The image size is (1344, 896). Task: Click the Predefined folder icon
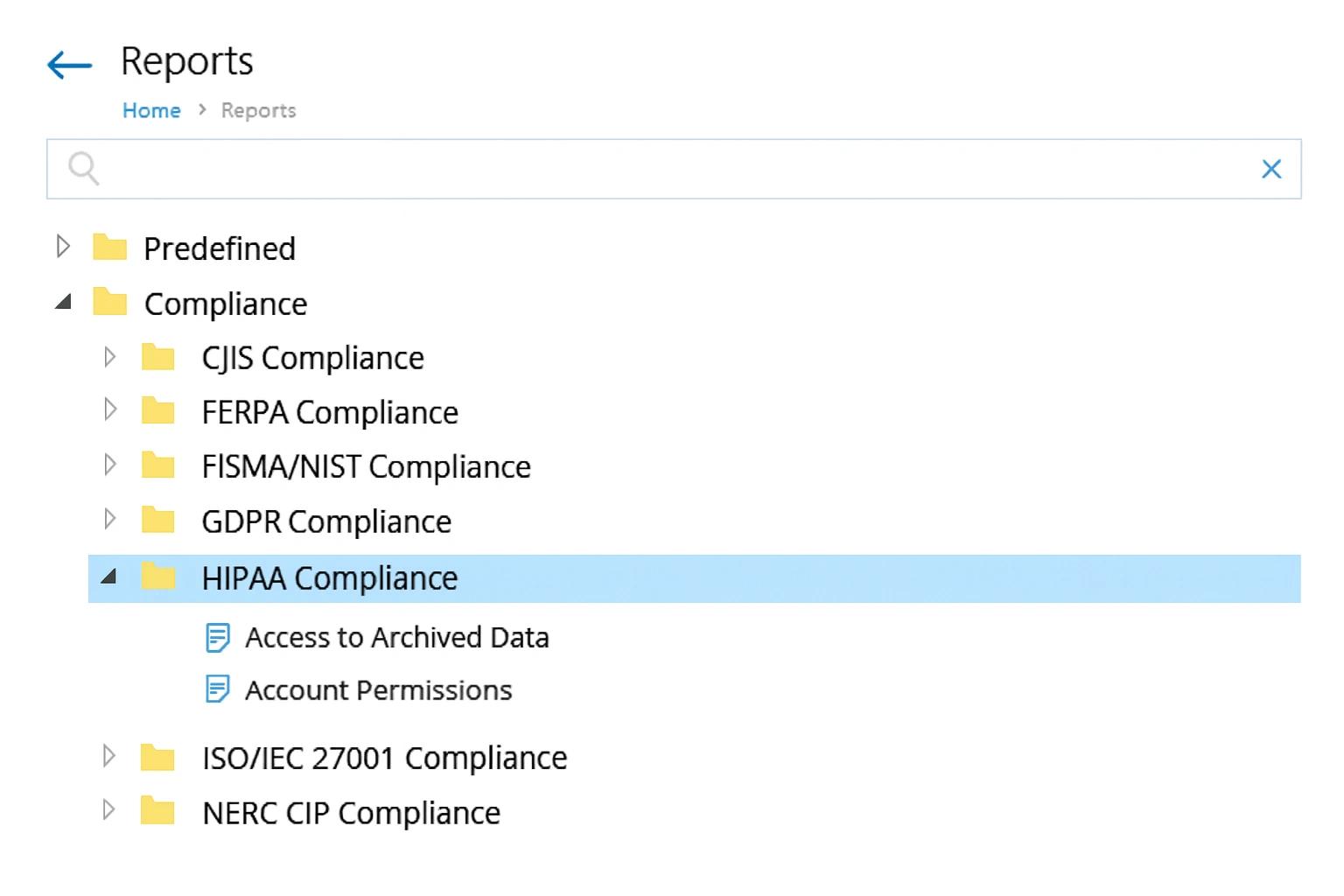coord(108,248)
